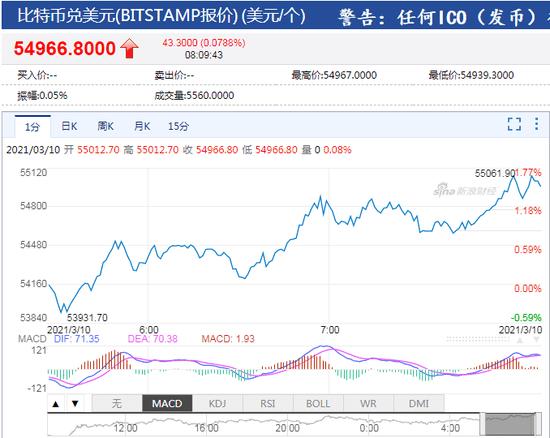Click the timestamp 08:09:43
This screenshot has height=438, width=550.
[x=204, y=55]
